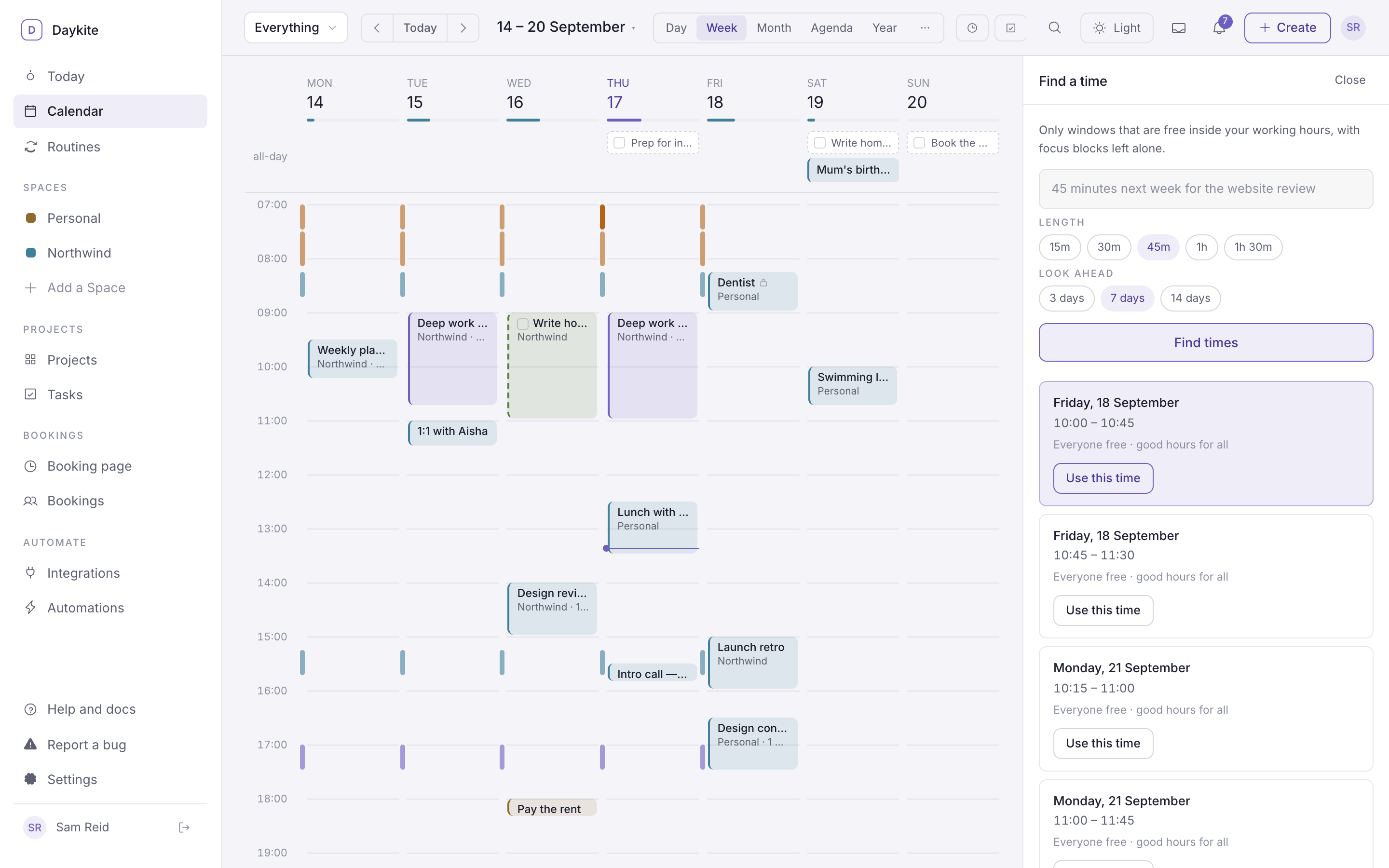Click the find-a-time description input field
Viewport: 1389px width, 868px height.
click(x=1206, y=189)
